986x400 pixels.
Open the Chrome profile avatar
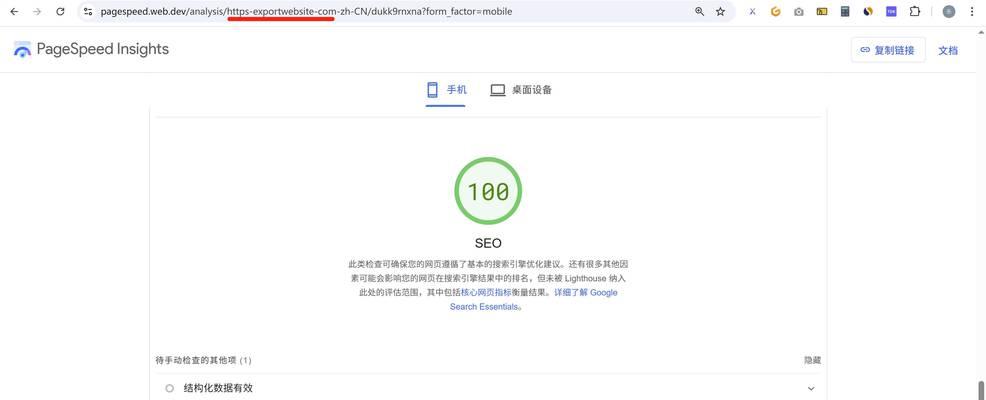tap(949, 11)
